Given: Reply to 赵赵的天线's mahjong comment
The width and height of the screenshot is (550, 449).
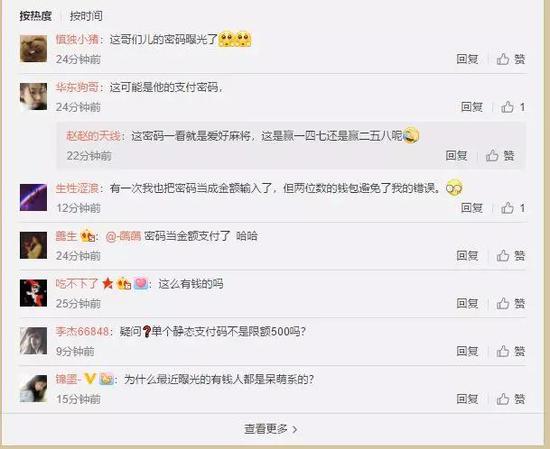Looking at the screenshot, I should point(456,155).
